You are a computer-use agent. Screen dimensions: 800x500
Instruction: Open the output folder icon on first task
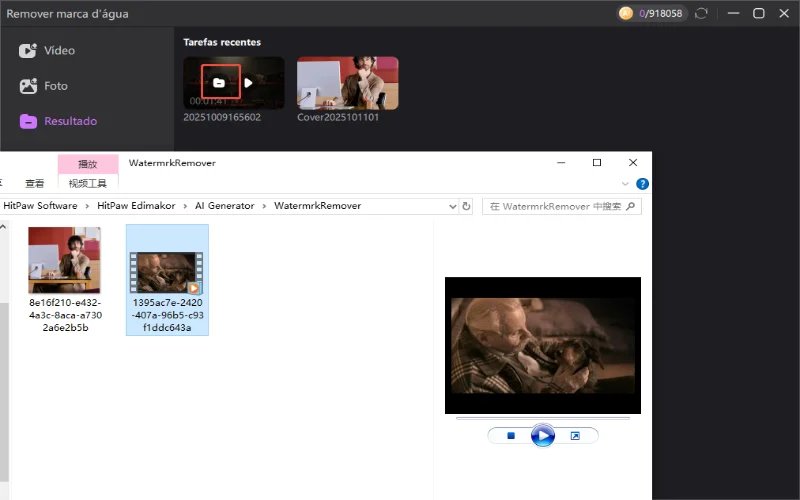220,82
